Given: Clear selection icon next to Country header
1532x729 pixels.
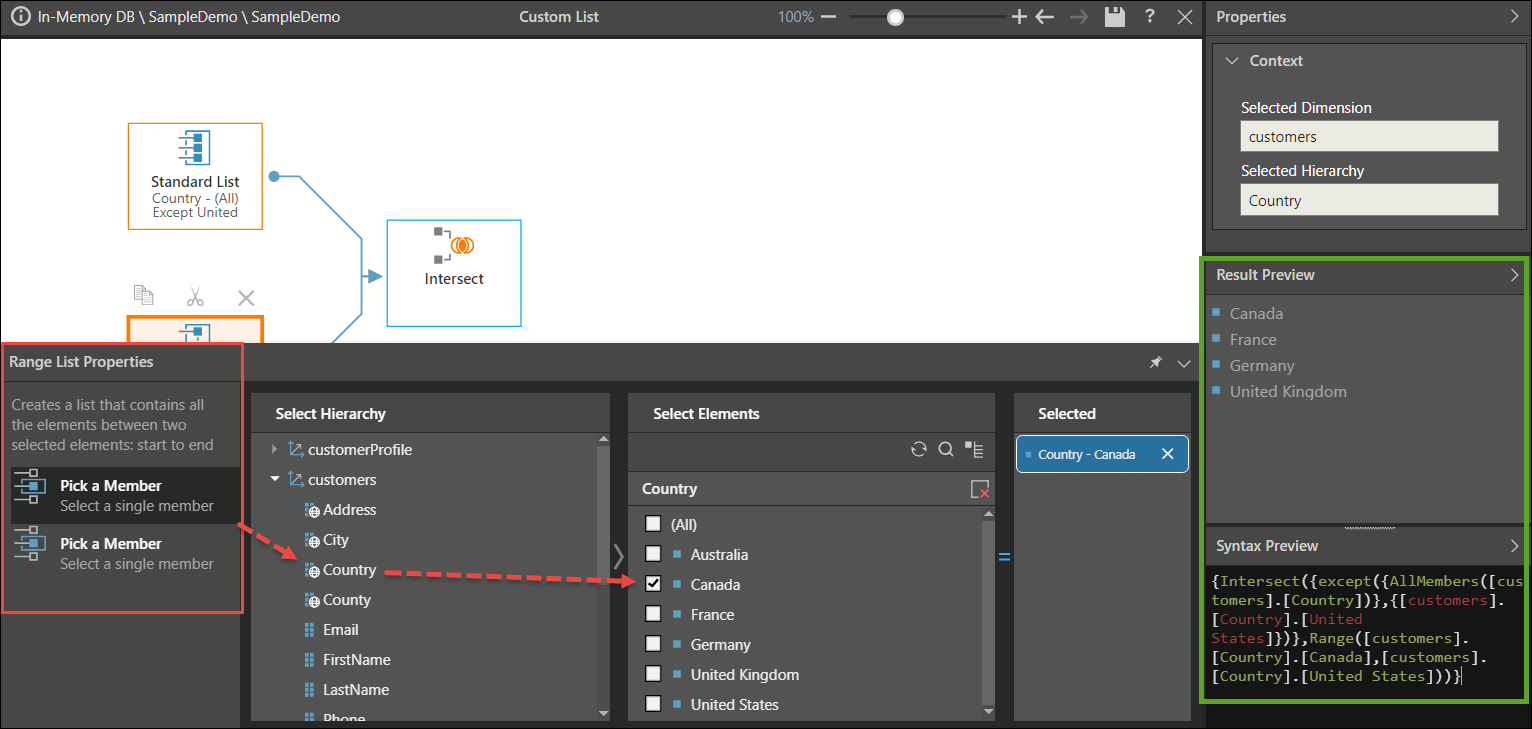Looking at the screenshot, I should (x=979, y=489).
